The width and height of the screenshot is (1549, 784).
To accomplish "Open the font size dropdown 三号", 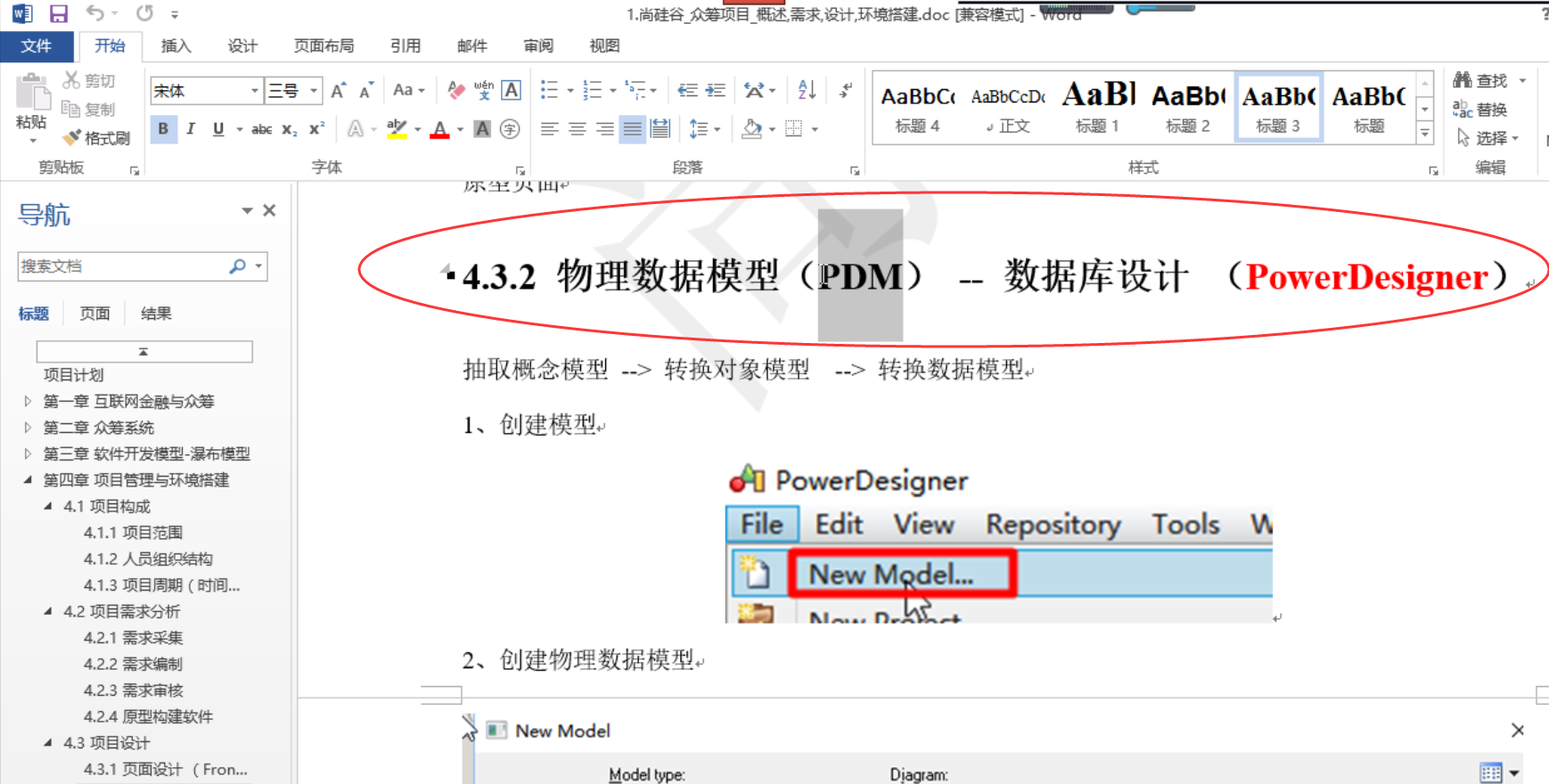I will (314, 91).
